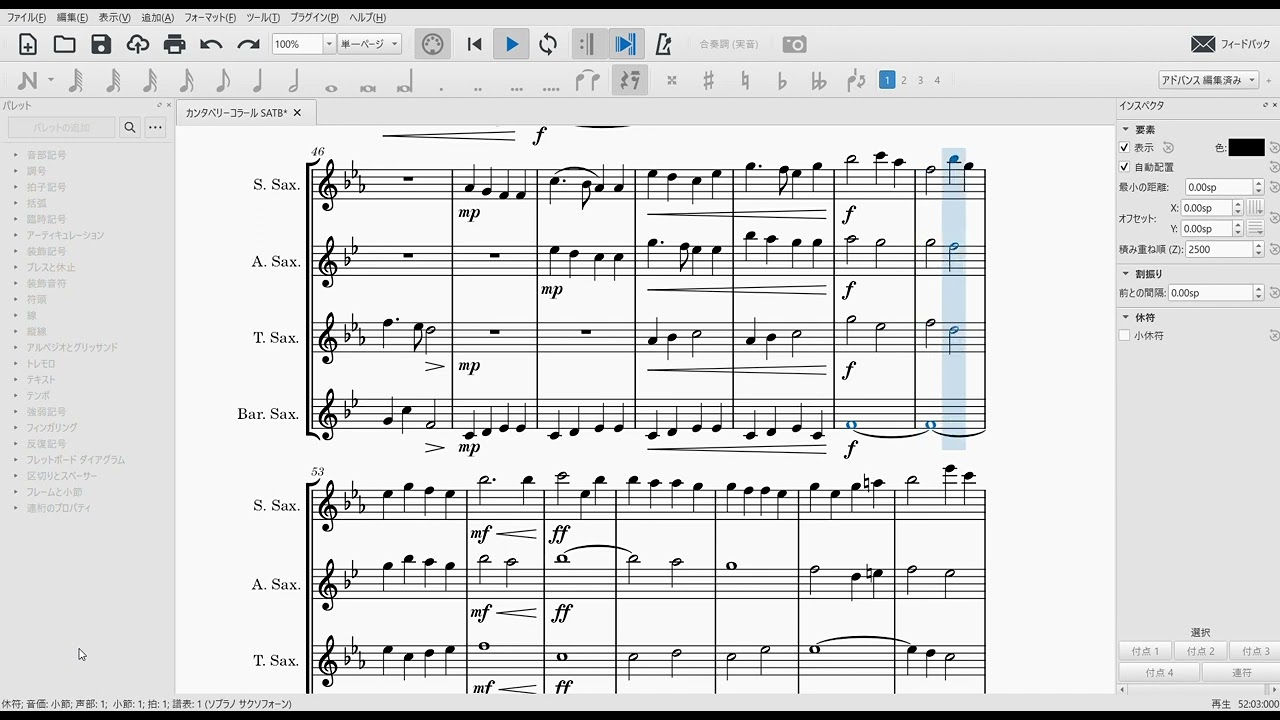Start playback with the blue play button
Image resolution: width=1280 pixels, height=720 pixels.
(512, 44)
